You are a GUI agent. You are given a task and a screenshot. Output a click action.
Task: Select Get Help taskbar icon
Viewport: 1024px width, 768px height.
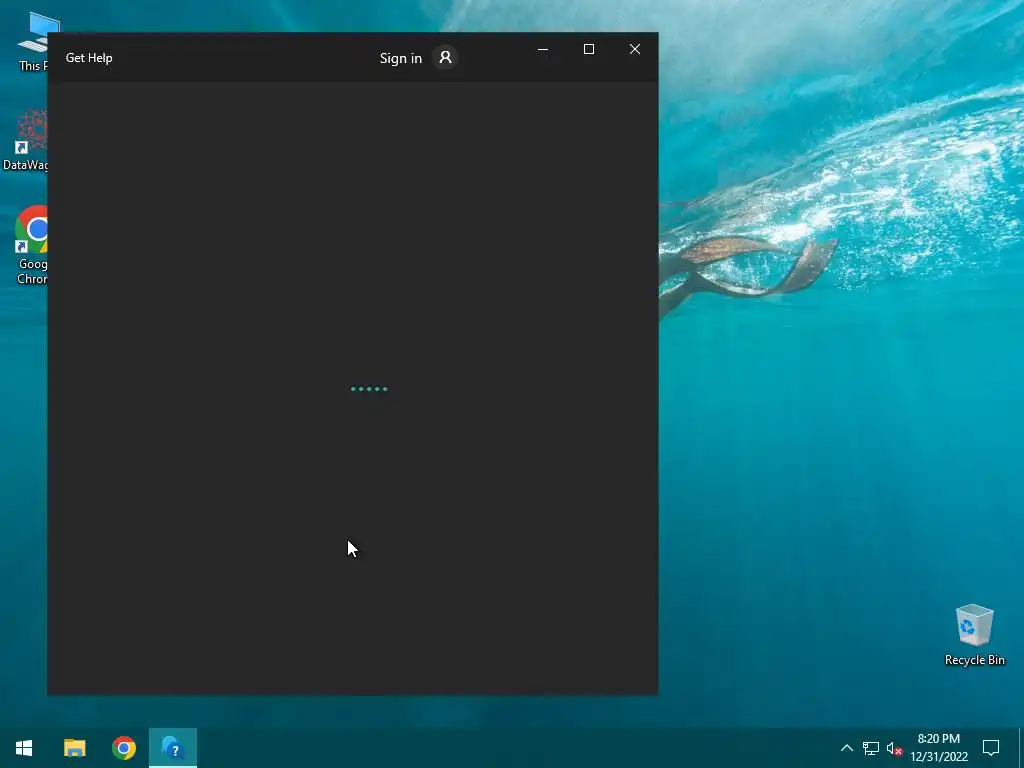point(173,748)
